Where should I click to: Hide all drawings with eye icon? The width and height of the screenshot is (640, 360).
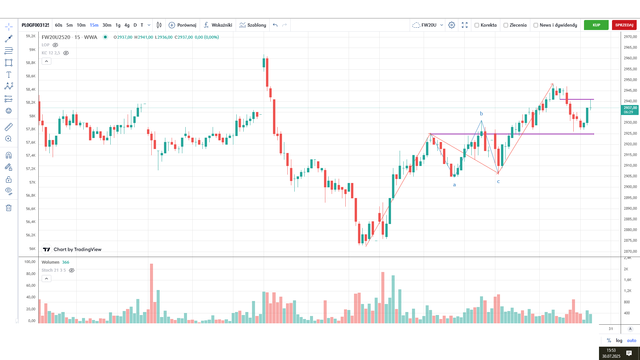9,191
